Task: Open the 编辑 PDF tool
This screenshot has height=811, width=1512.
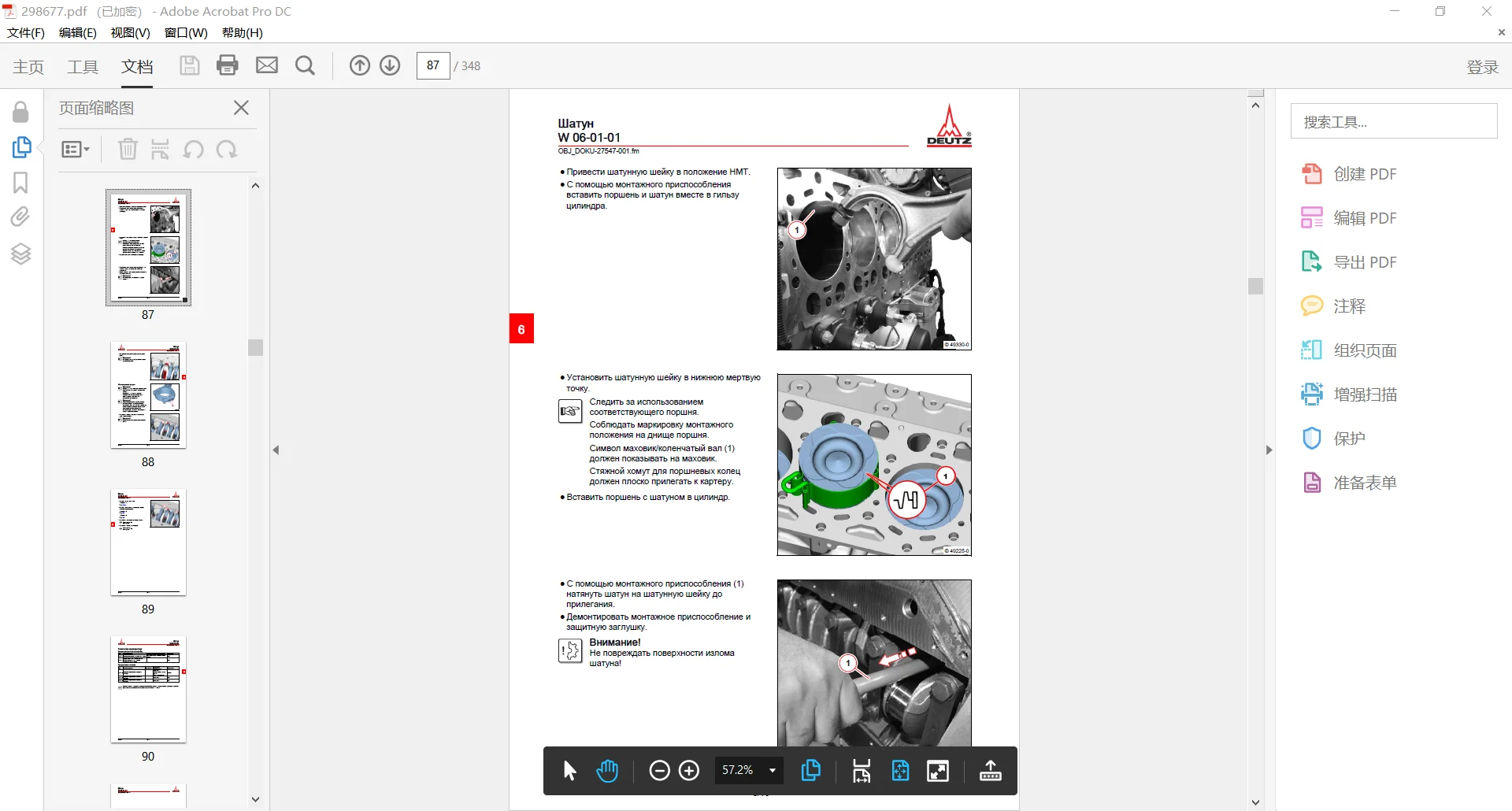Action: 1349,218
